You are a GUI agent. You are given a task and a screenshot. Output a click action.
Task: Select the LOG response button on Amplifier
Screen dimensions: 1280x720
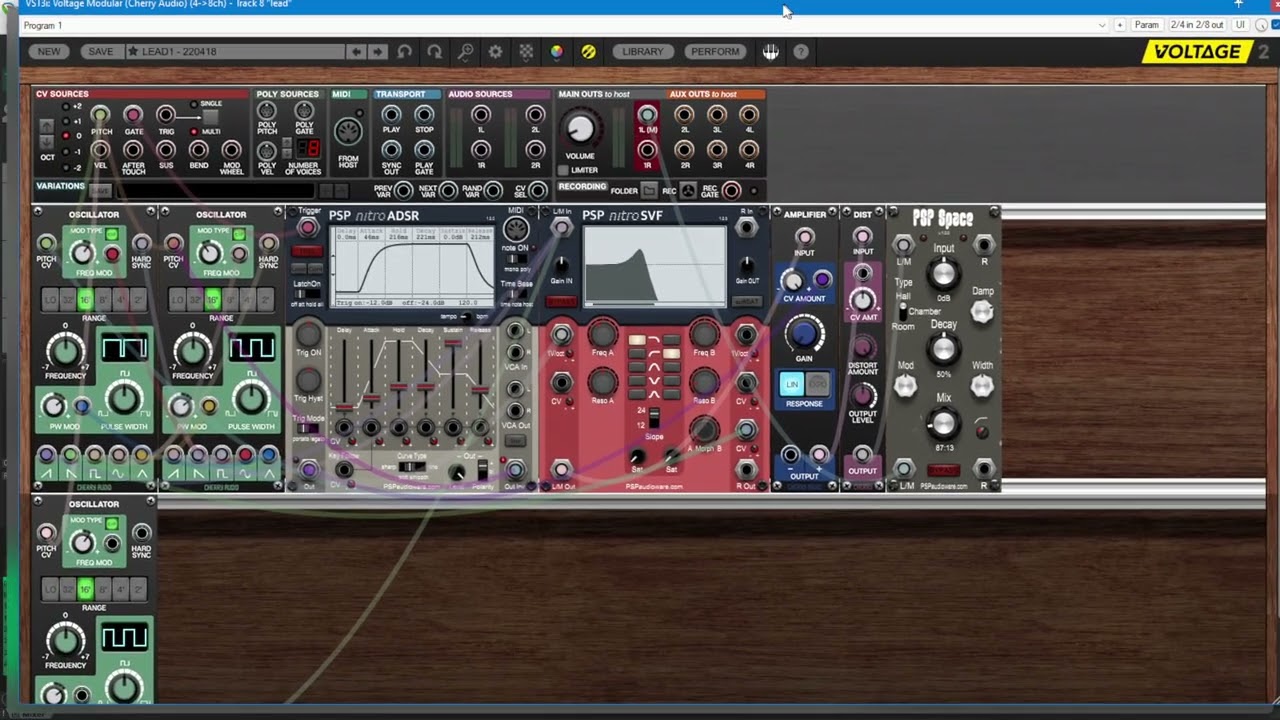click(817, 384)
